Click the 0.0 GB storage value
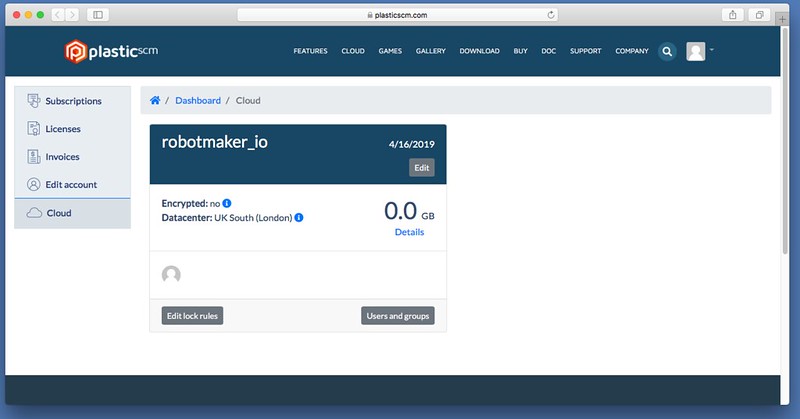The height and width of the screenshot is (419, 800). (409, 211)
